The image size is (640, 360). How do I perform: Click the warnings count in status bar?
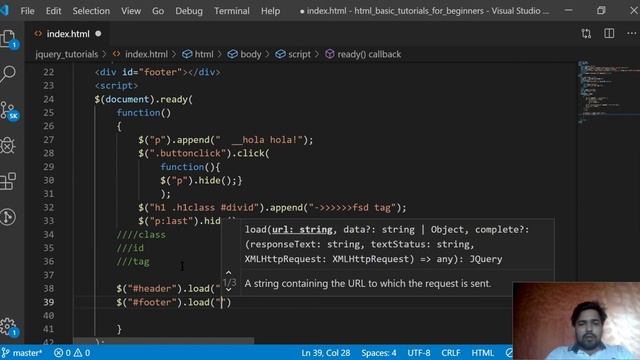[82, 353]
